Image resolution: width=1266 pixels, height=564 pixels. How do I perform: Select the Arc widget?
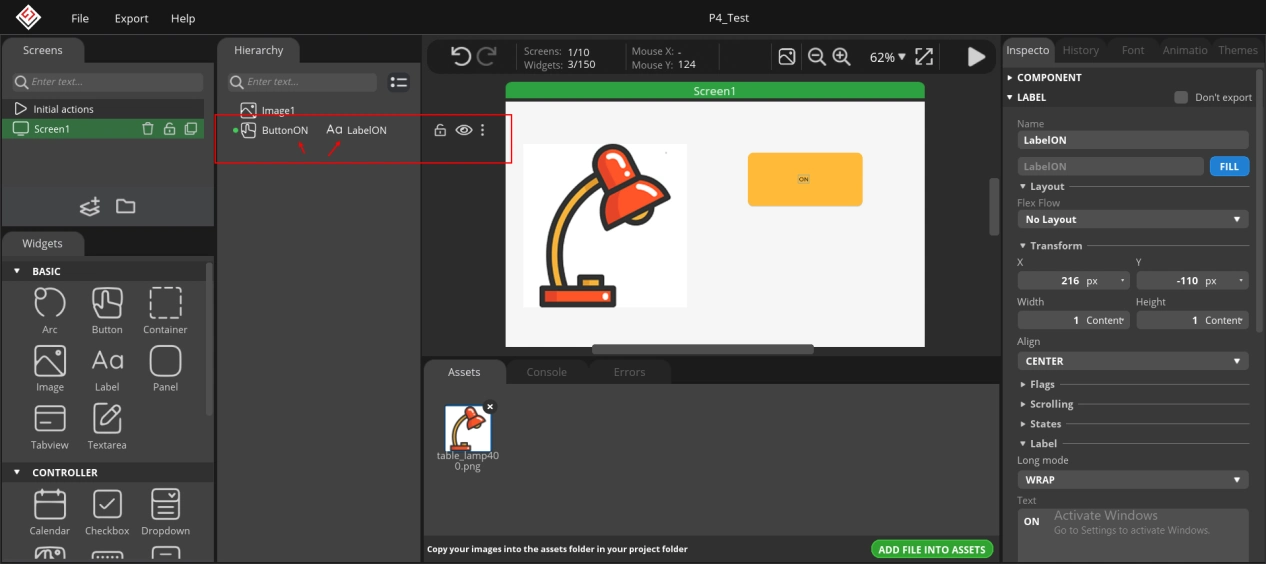pos(50,310)
